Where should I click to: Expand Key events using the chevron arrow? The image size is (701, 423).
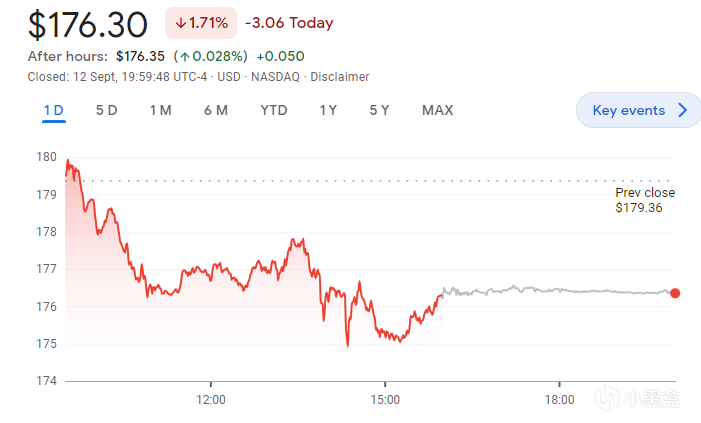684,110
